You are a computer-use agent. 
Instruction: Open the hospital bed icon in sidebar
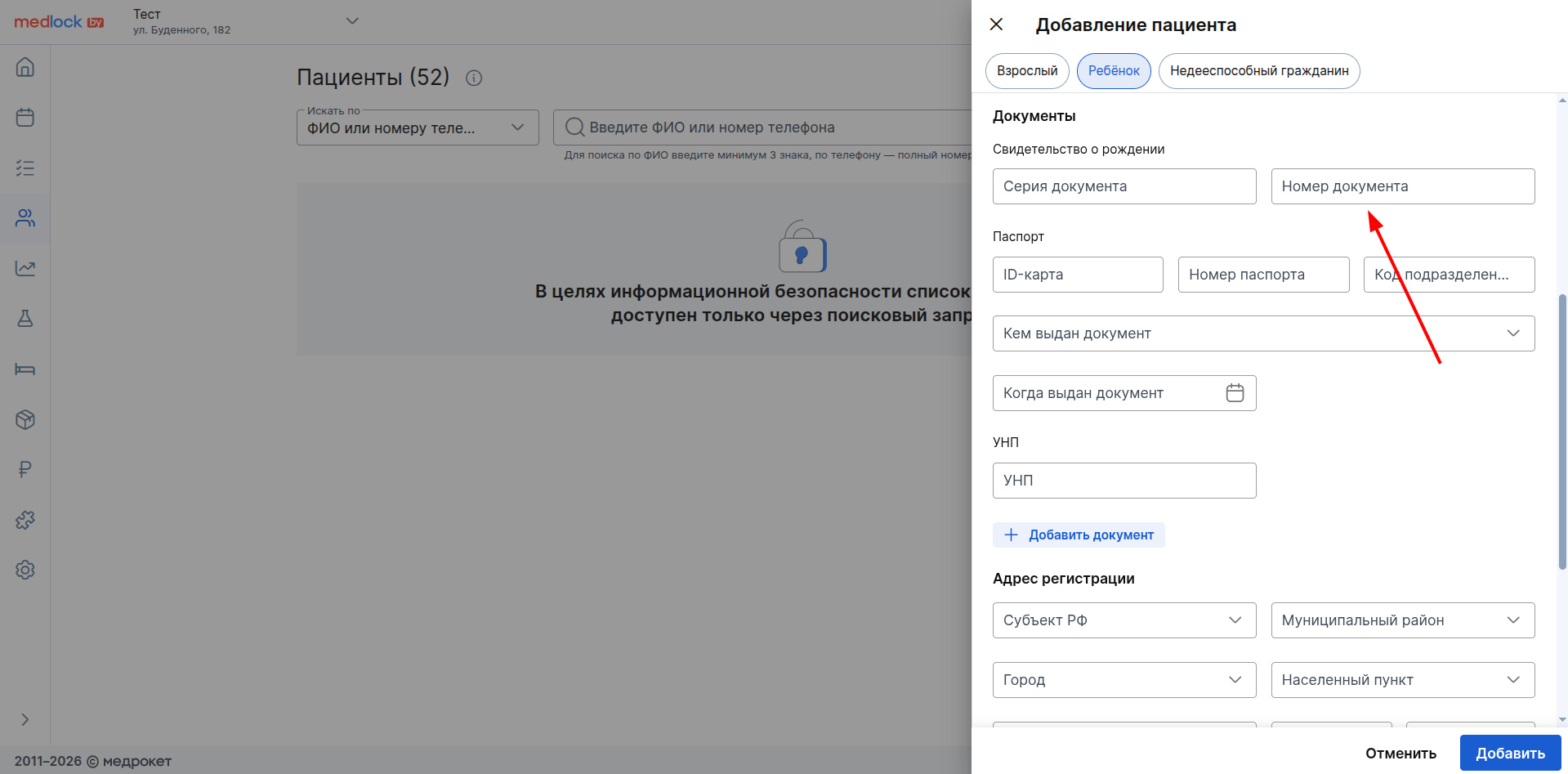pyautogui.click(x=25, y=369)
